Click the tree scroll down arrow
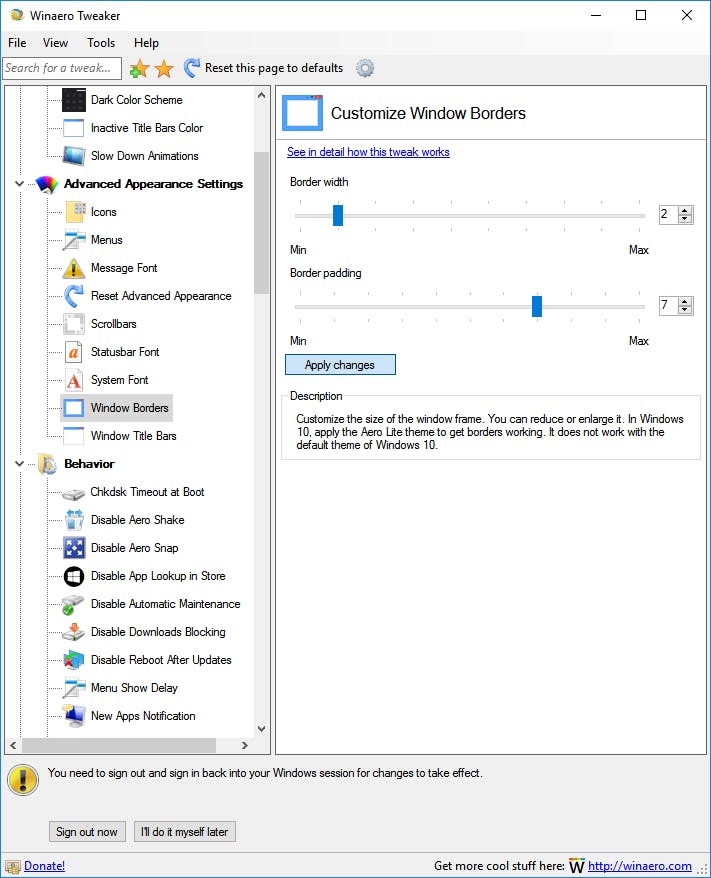 coord(261,729)
